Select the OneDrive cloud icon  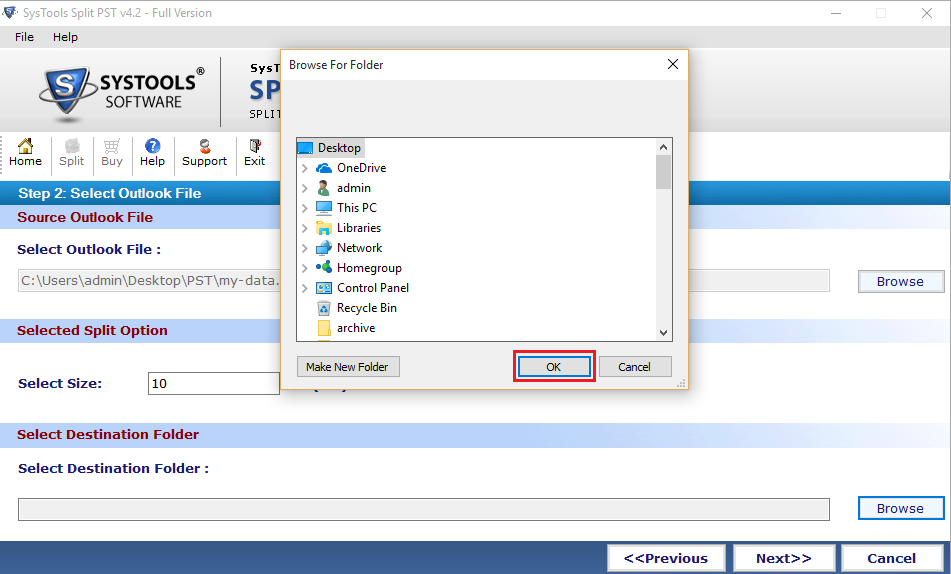point(324,168)
